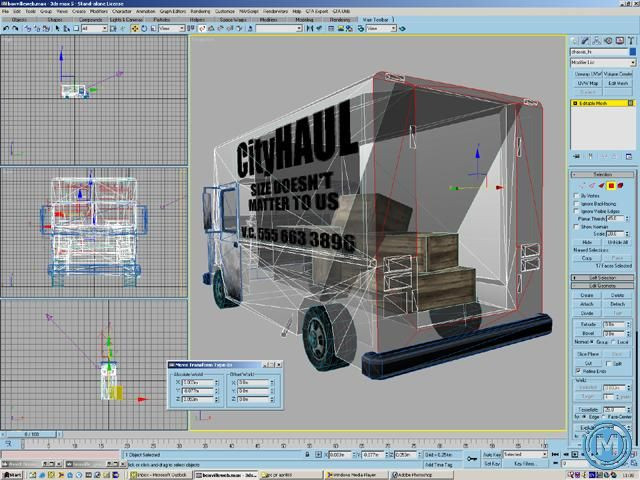Image resolution: width=640 pixels, height=480 pixels.
Task: Click the Tessellate button
Action: click(x=588, y=409)
